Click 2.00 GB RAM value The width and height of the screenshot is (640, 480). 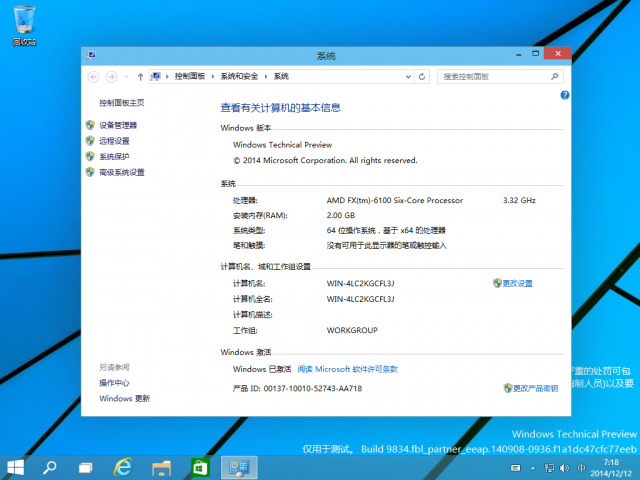tap(341, 216)
